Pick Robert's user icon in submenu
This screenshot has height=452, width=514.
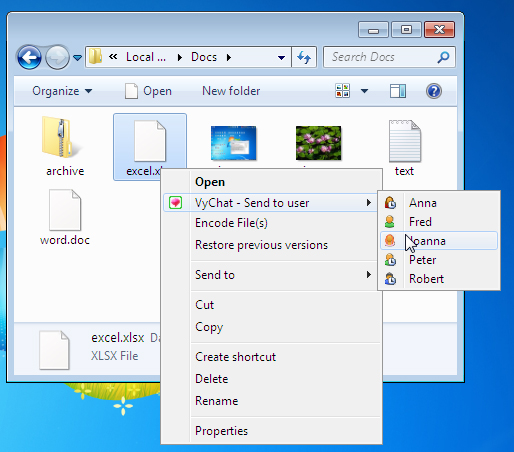(390, 279)
